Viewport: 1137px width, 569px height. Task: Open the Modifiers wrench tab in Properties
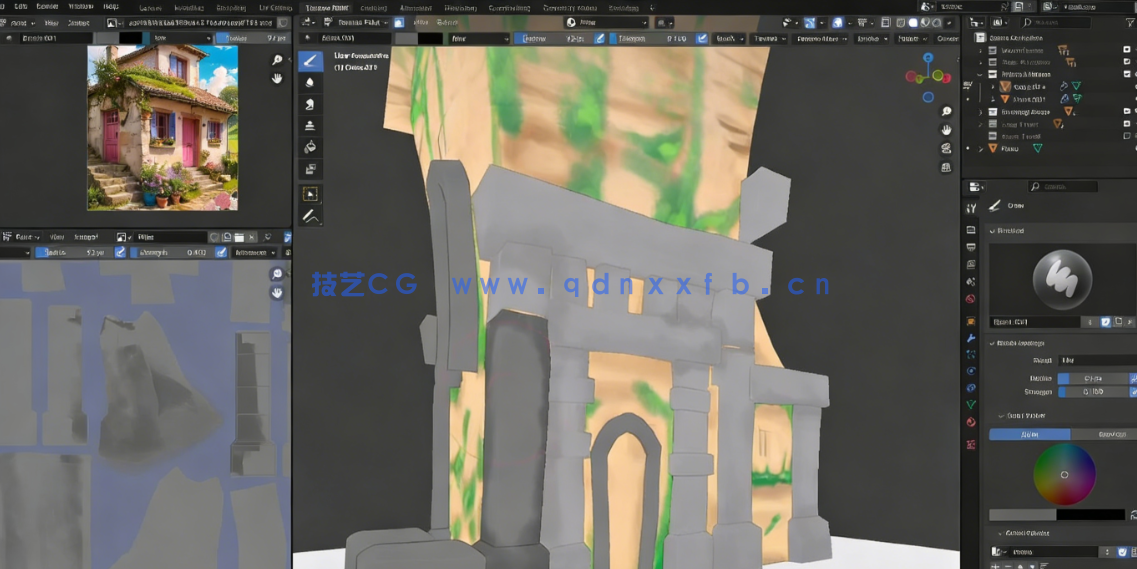[971, 338]
